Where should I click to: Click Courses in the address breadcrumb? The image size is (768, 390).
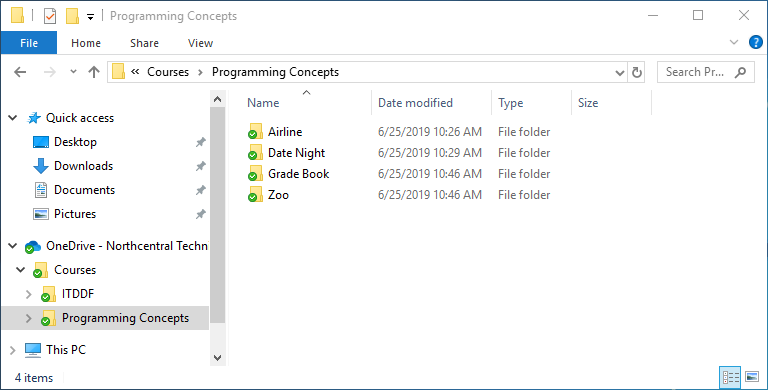(168, 72)
